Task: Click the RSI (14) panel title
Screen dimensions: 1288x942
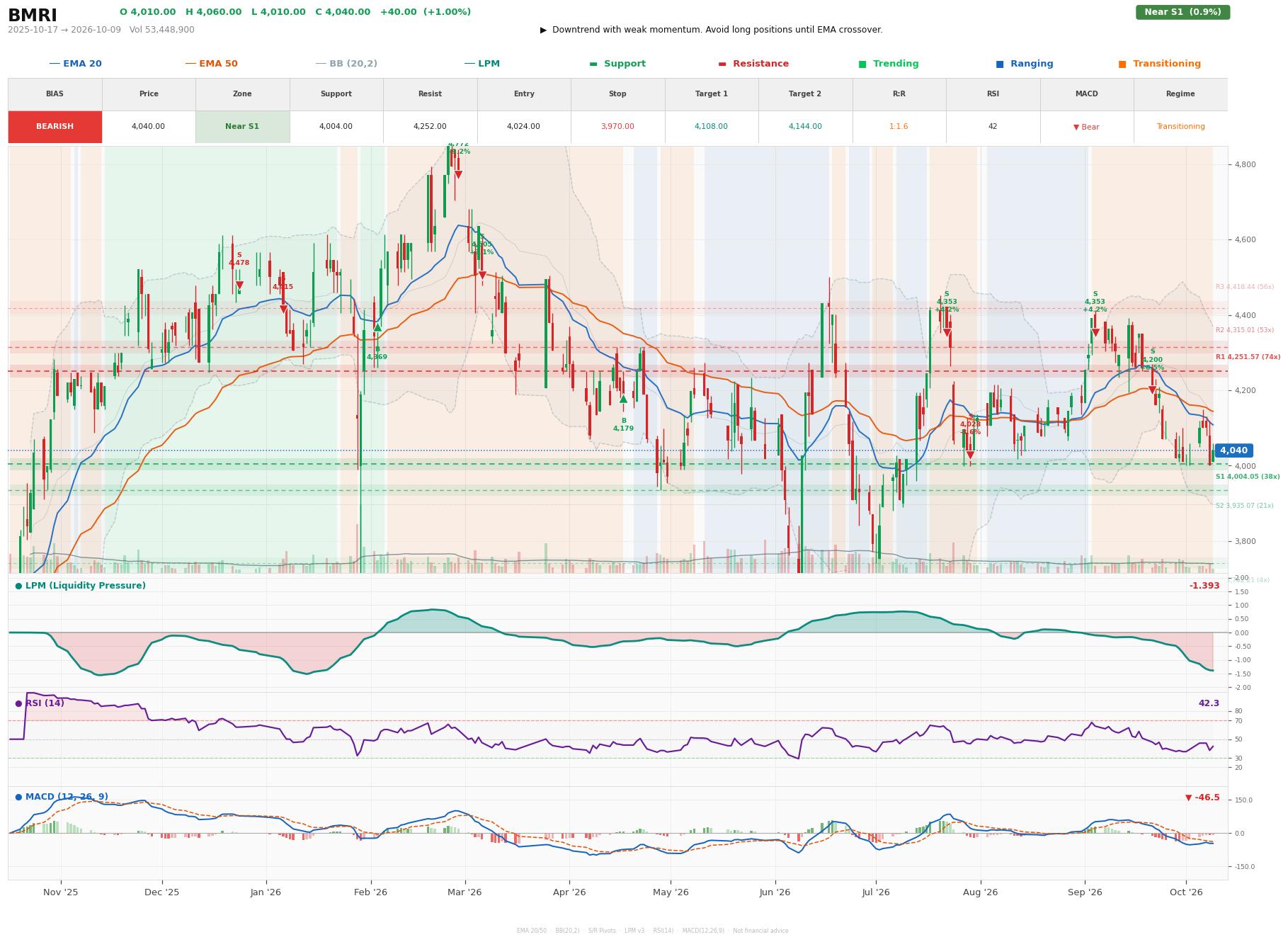Action: pyautogui.click(x=40, y=703)
